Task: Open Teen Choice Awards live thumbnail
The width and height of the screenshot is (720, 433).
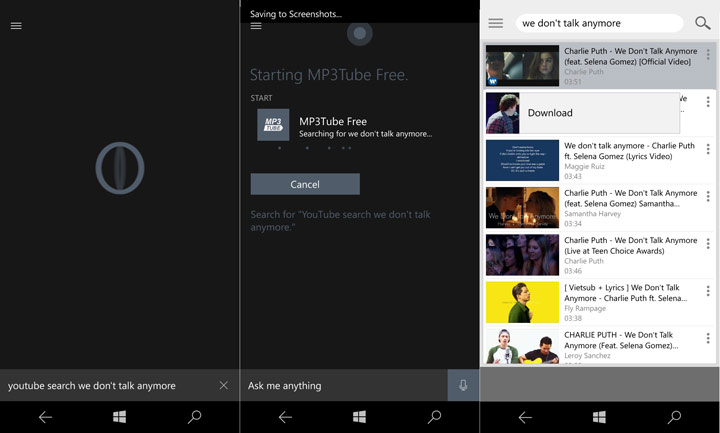Action: [523, 255]
